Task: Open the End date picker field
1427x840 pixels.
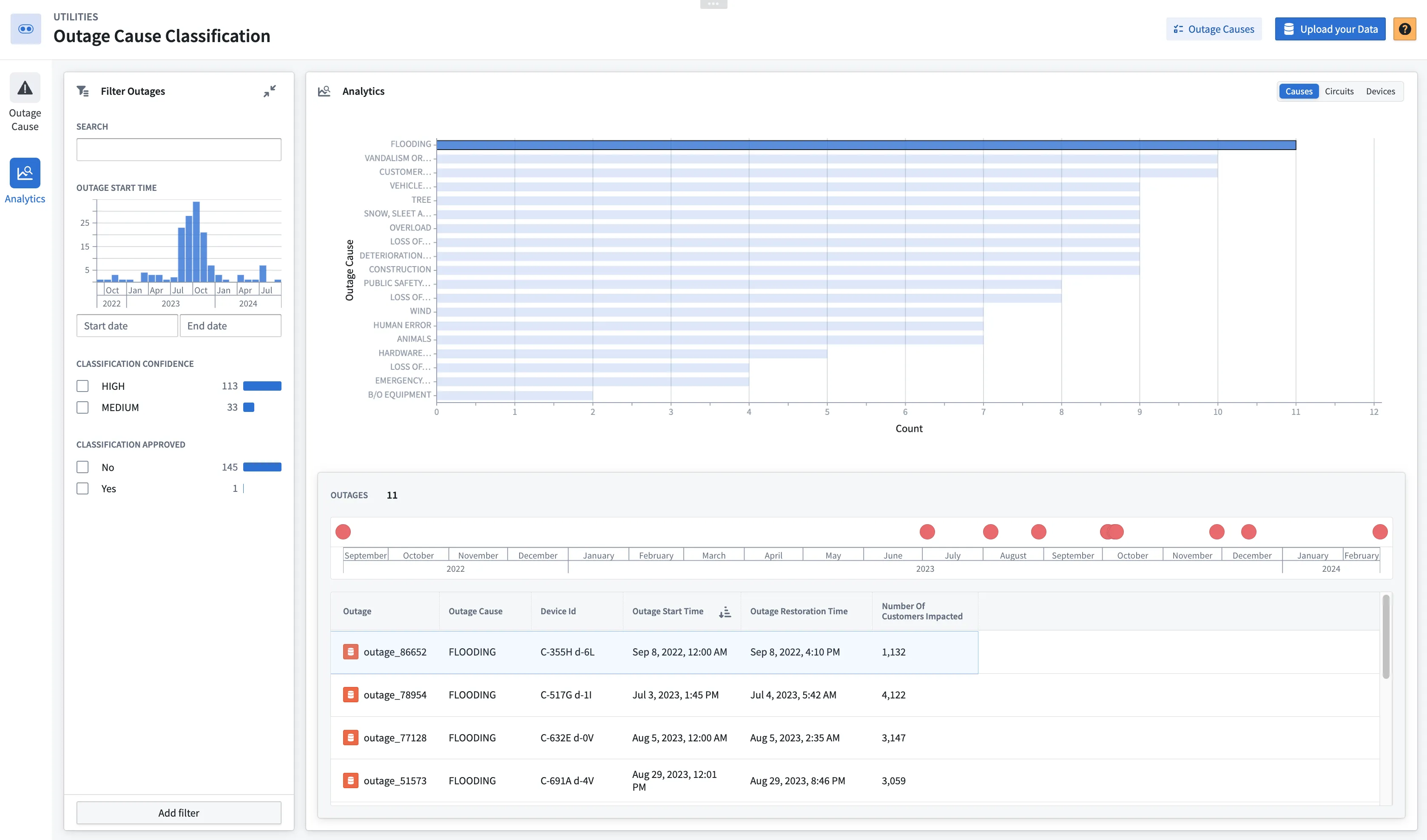Action: 230,326
